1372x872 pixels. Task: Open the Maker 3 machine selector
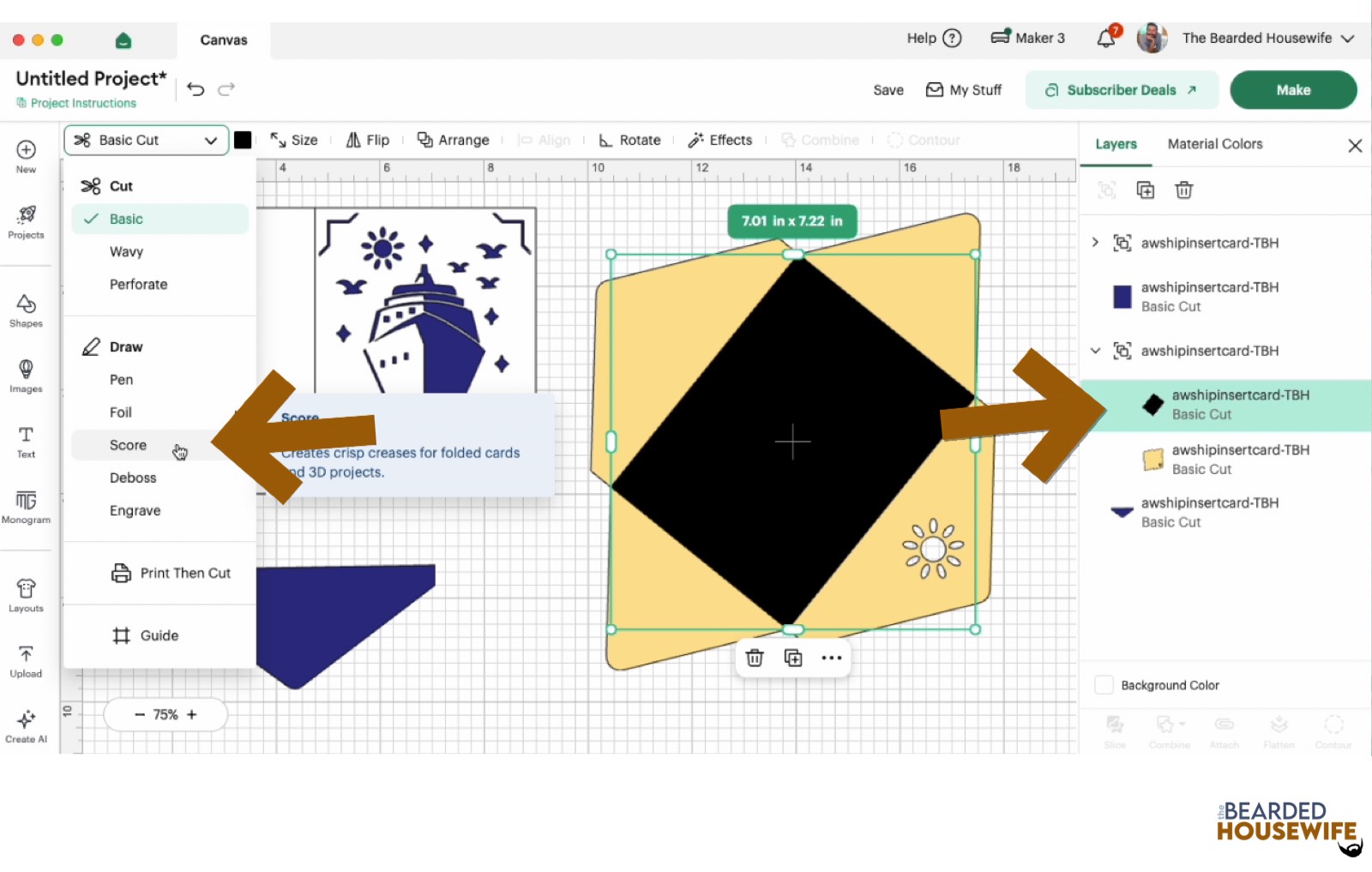[1027, 38]
